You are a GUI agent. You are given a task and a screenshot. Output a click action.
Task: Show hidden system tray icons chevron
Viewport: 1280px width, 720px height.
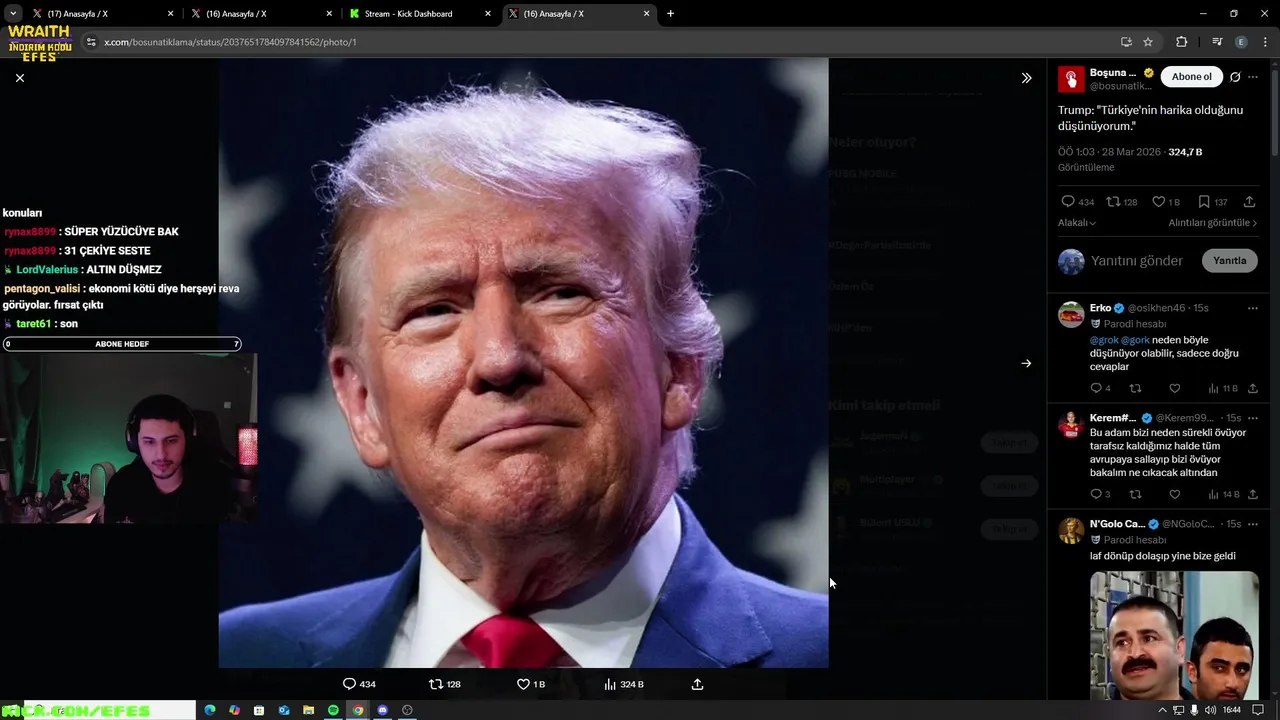click(1162, 710)
